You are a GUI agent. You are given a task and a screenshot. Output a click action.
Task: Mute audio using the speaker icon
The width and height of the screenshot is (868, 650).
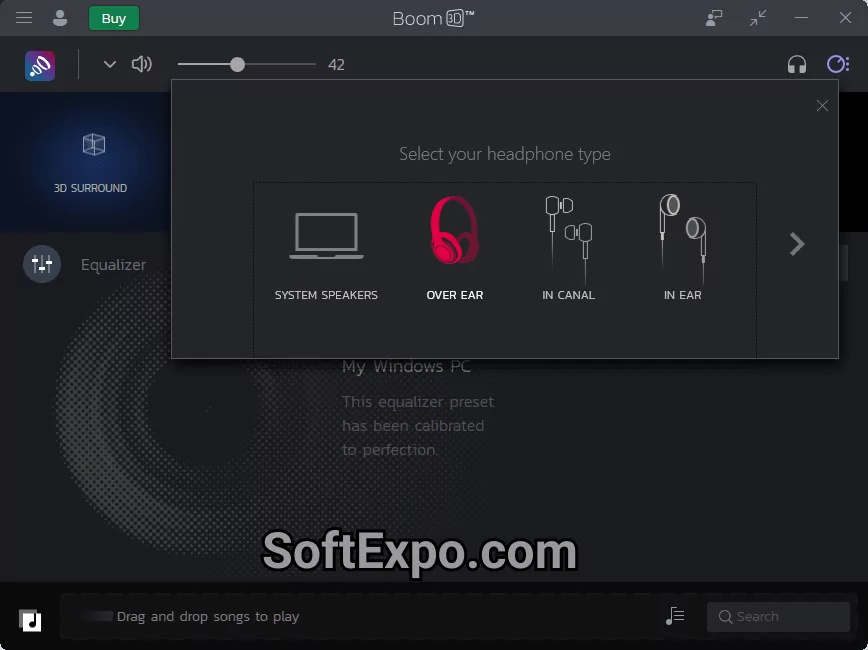point(142,64)
